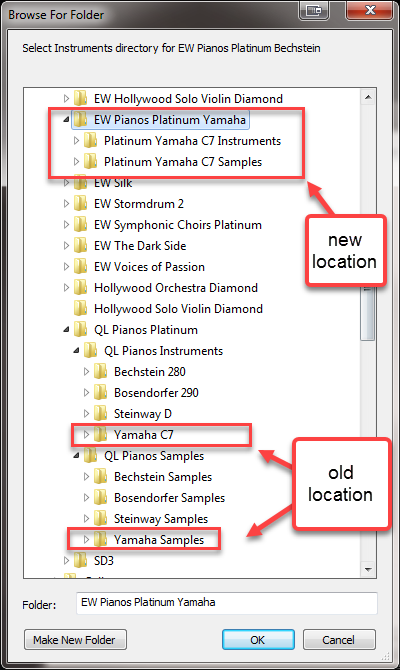Expand Bechstein 280 folder arrow
The width and height of the screenshot is (401, 670).
pyautogui.click(x=86, y=371)
